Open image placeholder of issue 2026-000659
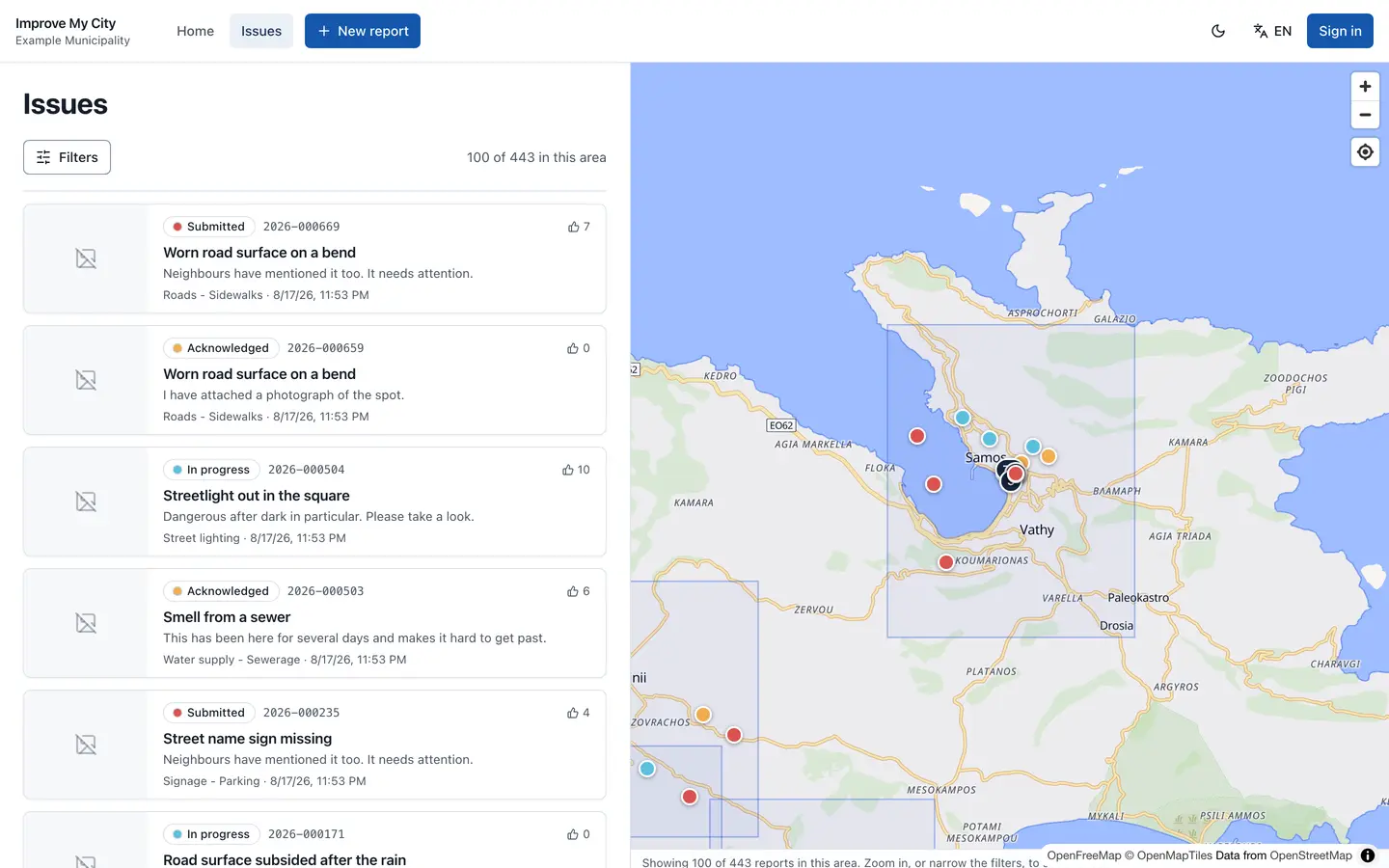The width and height of the screenshot is (1389, 868). point(86,380)
